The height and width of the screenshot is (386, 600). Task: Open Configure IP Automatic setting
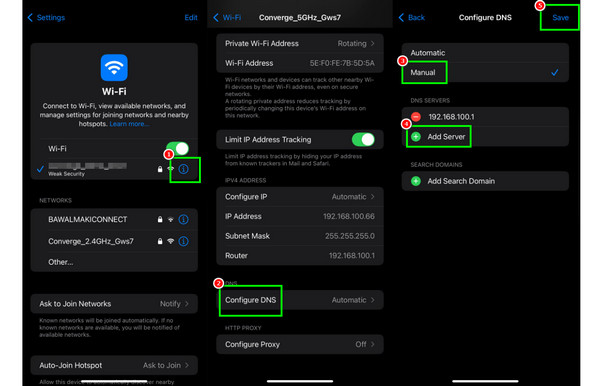[x=300, y=197]
